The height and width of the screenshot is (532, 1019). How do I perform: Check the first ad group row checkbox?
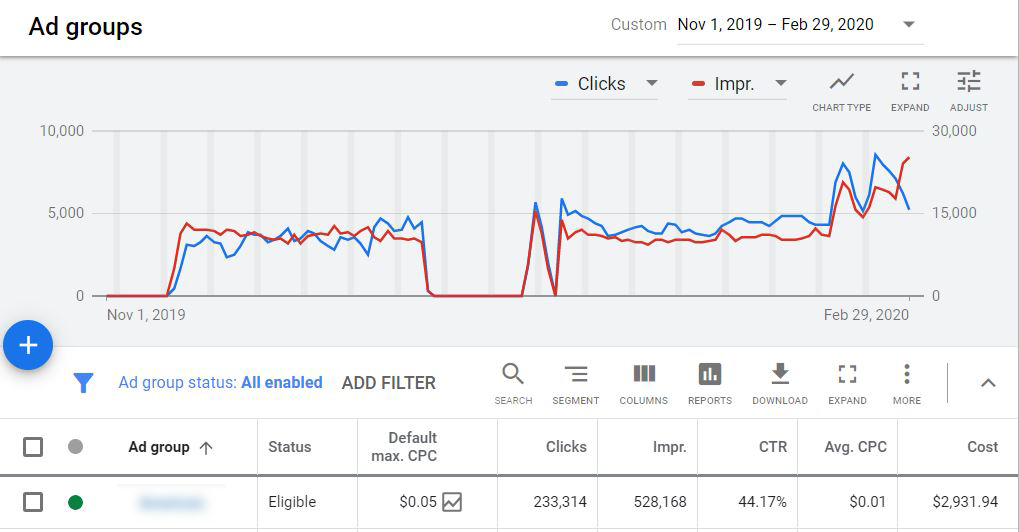click(33, 502)
